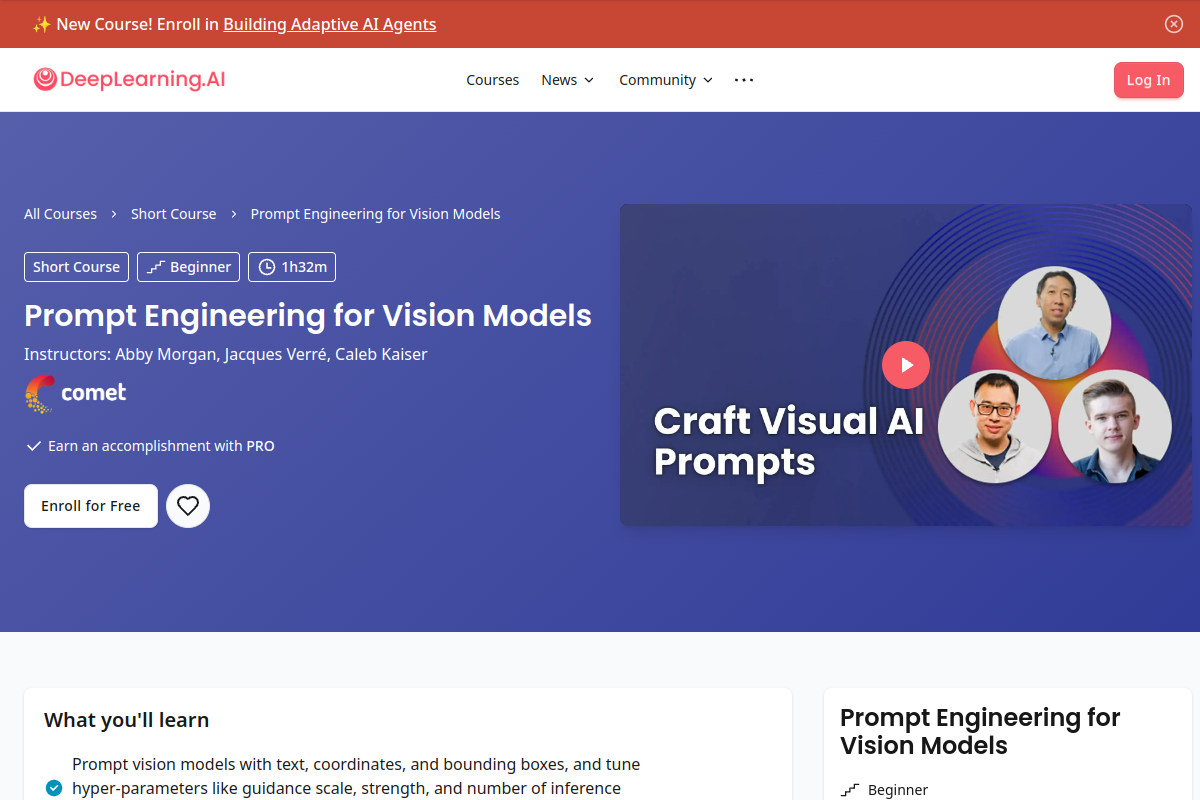Click the instructor portrait with glasses
The image size is (1200, 800).
tap(995, 427)
